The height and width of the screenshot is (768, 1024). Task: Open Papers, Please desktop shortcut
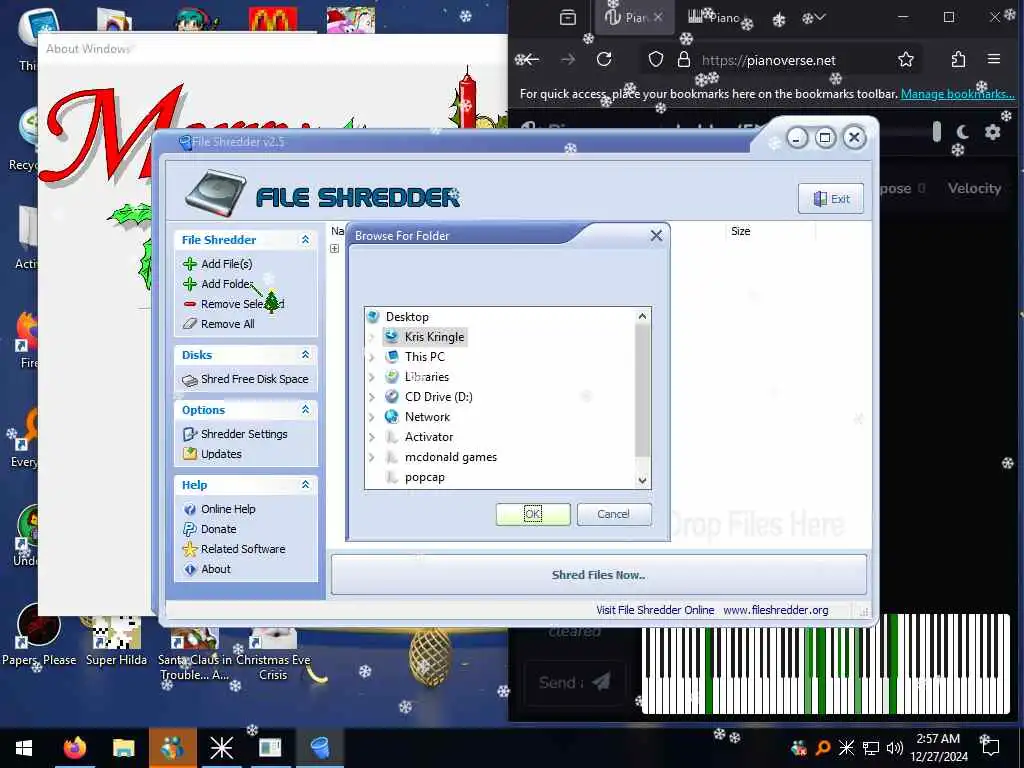(39, 635)
